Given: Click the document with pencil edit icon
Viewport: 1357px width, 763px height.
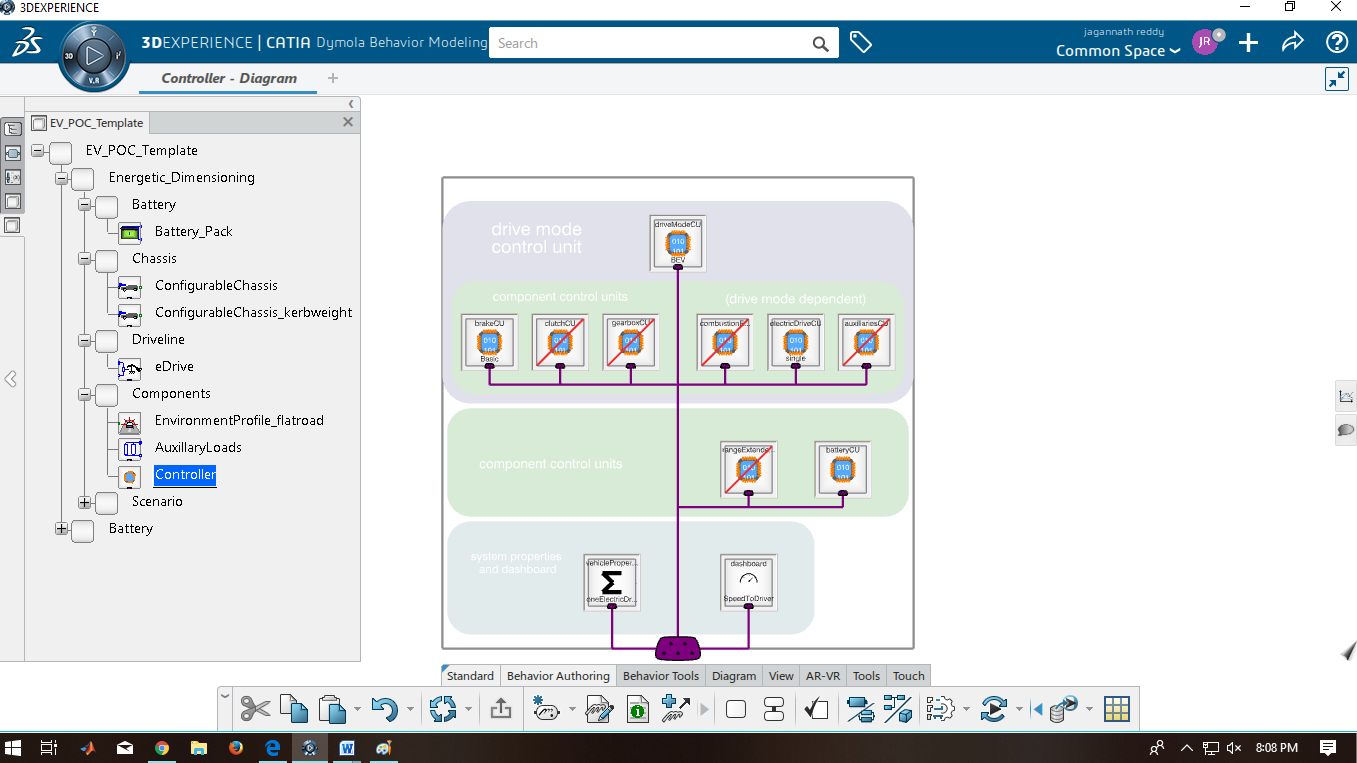Looking at the screenshot, I should tap(598, 710).
